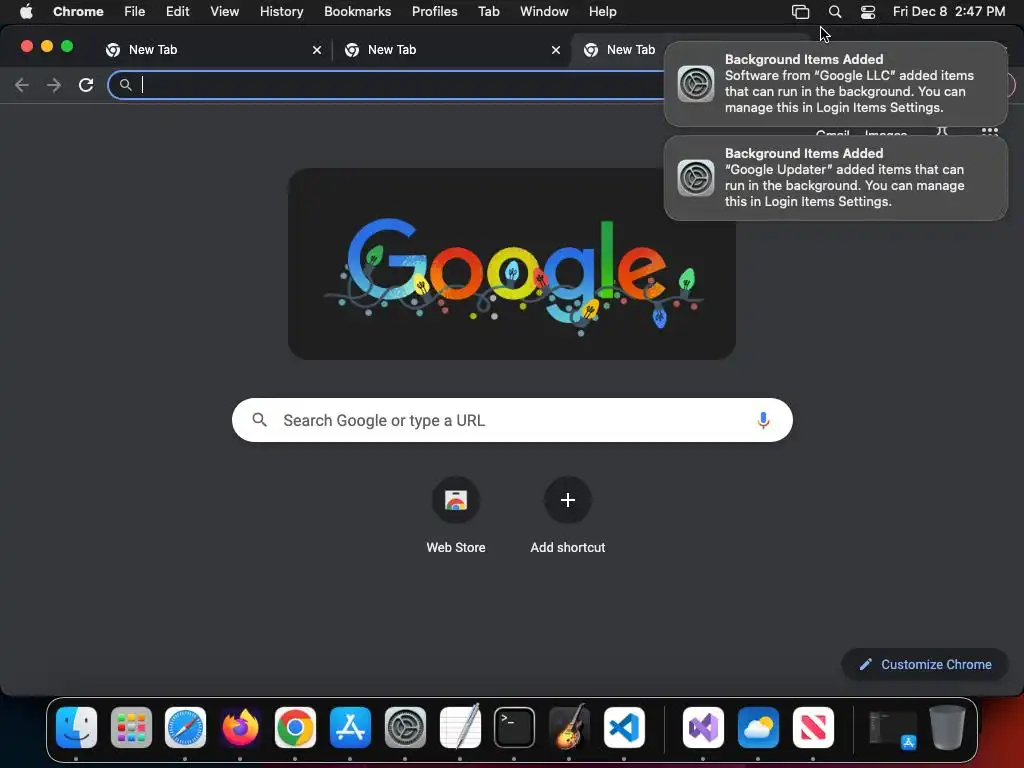Launch Safari from the Dock
The height and width of the screenshot is (768, 1024).
pyautogui.click(x=185, y=728)
